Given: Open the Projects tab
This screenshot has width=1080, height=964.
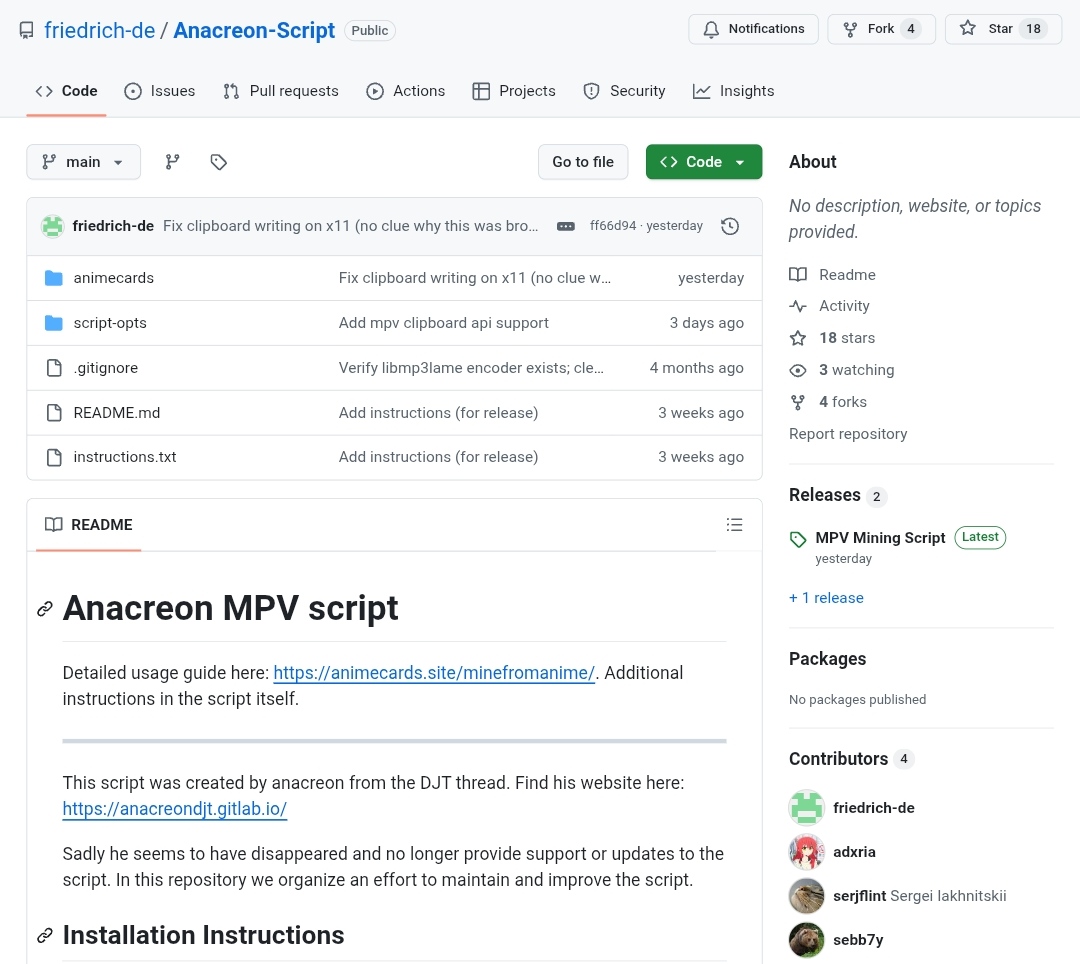Looking at the screenshot, I should pyautogui.click(x=514, y=91).
